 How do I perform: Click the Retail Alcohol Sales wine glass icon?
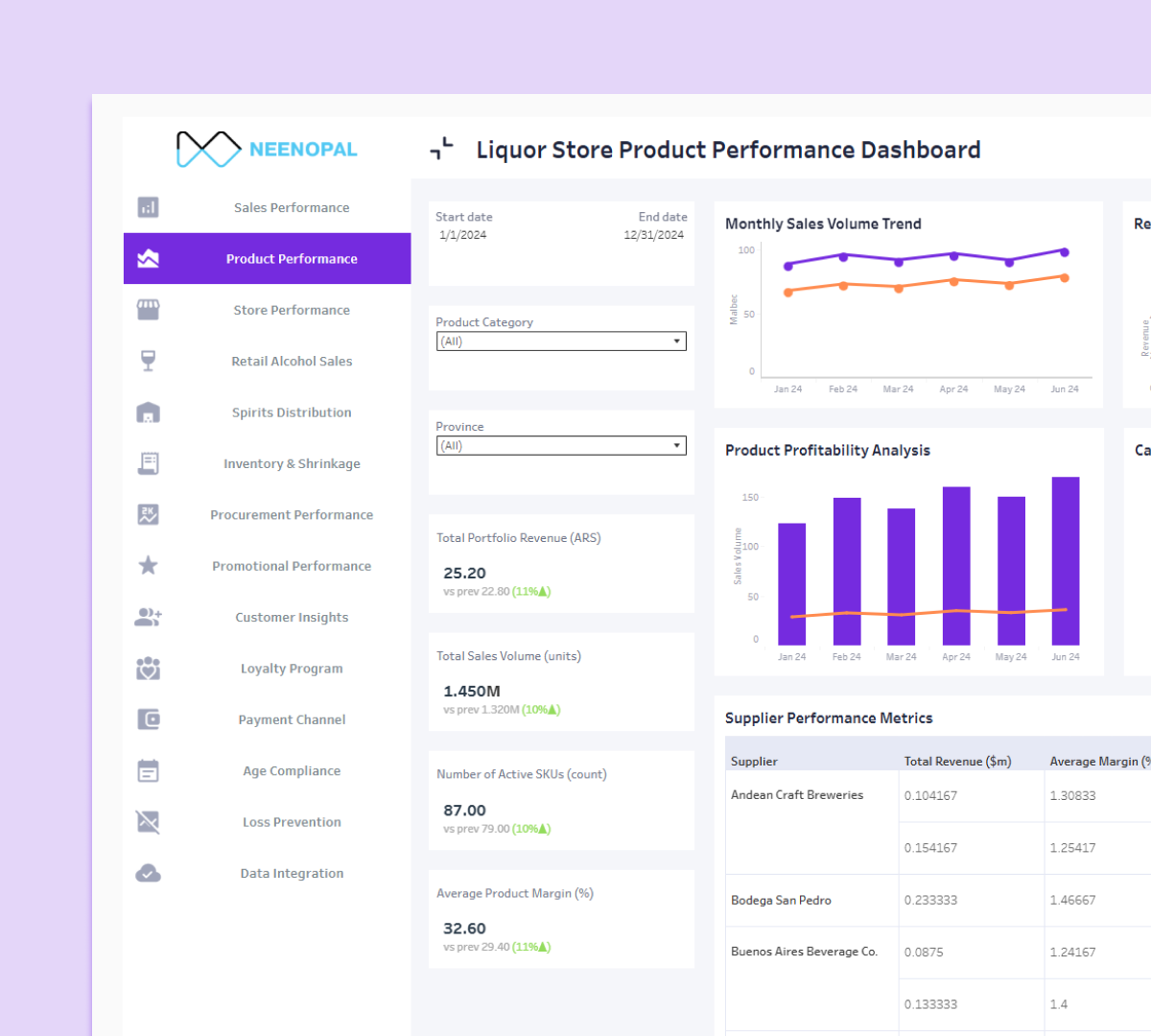tap(148, 361)
